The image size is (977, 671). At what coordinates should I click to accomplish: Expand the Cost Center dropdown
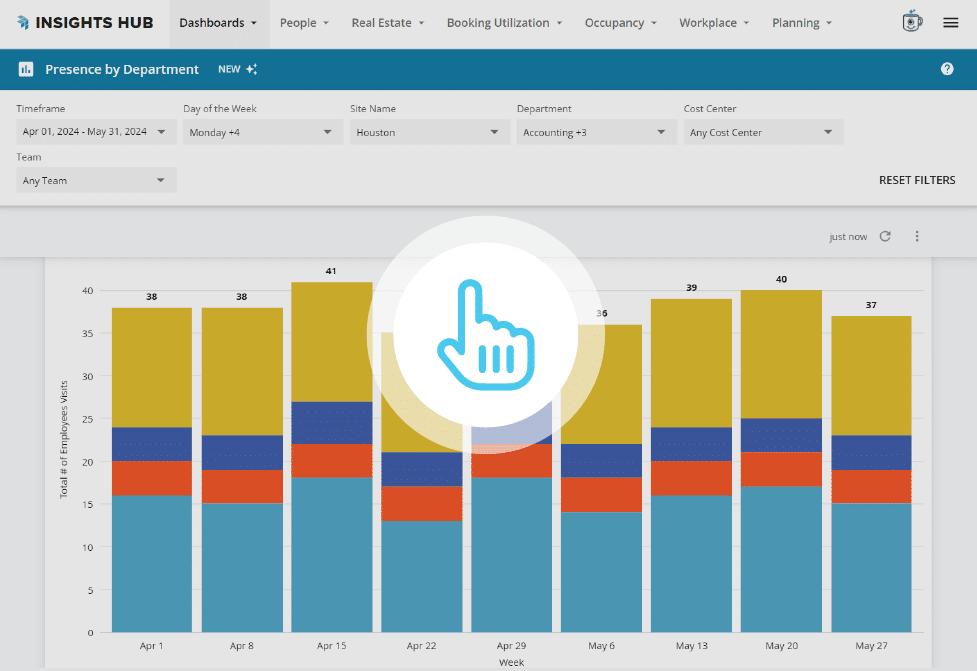pyautogui.click(x=763, y=132)
